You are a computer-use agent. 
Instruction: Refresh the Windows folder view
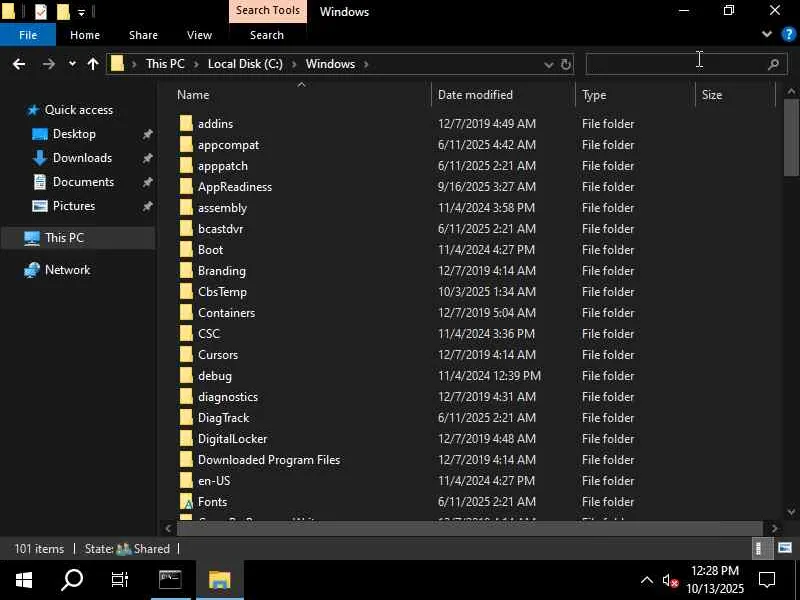(x=566, y=64)
